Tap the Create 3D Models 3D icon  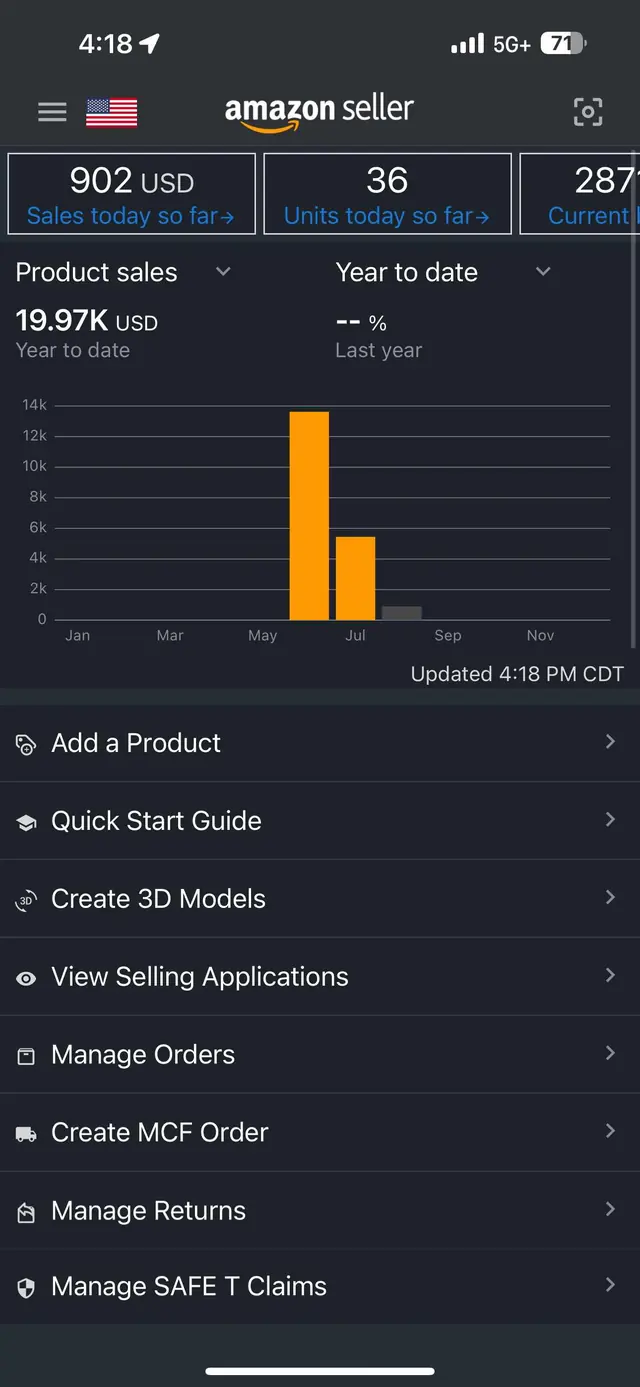pos(26,900)
